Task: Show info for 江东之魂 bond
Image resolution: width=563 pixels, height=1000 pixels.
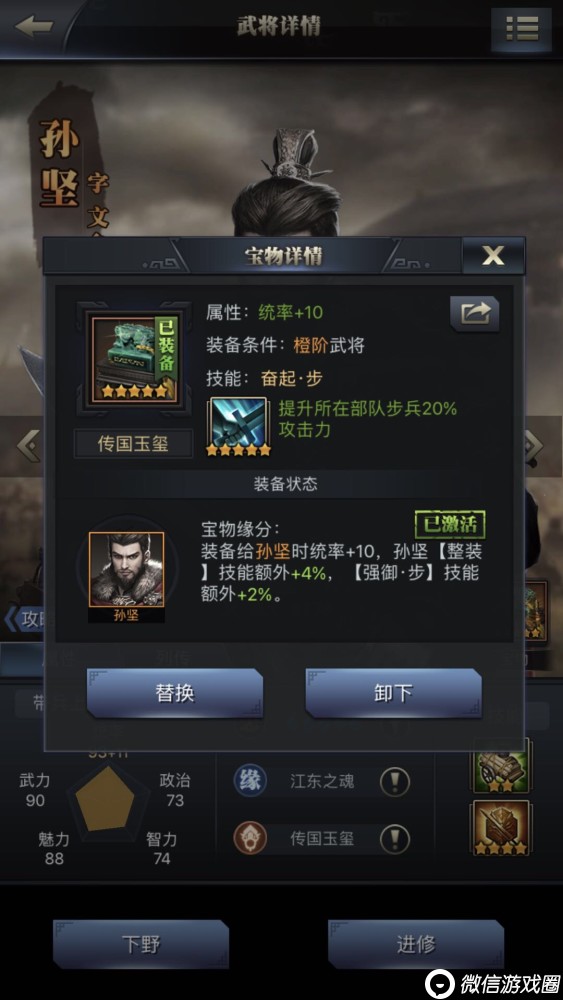Action: click(395, 781)
